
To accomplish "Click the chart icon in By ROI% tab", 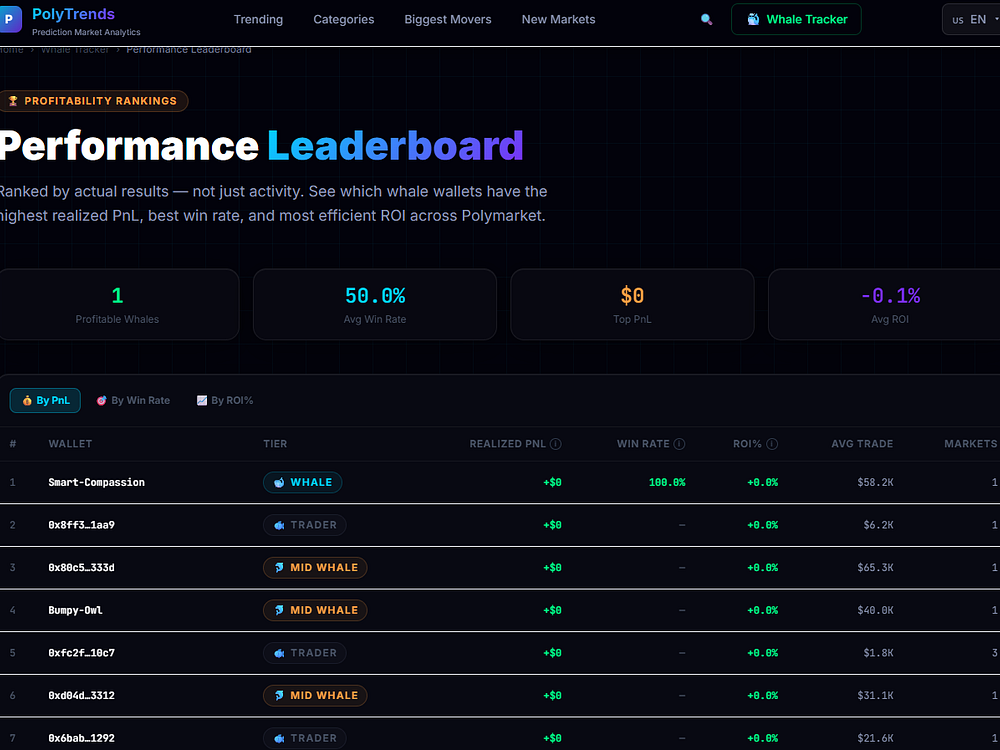I will point(202,401).
